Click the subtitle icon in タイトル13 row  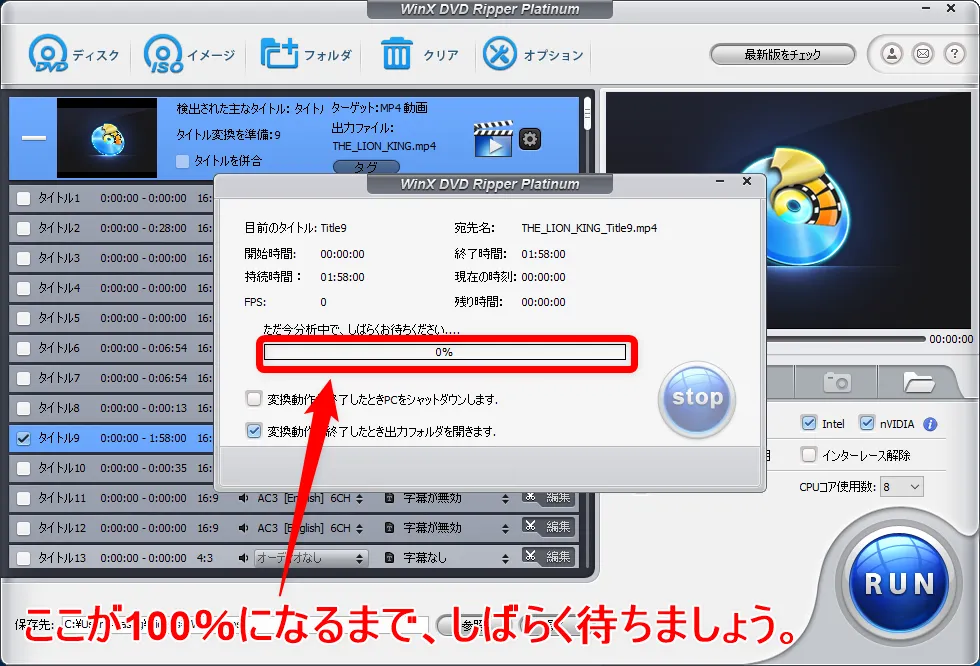point(389,558)
